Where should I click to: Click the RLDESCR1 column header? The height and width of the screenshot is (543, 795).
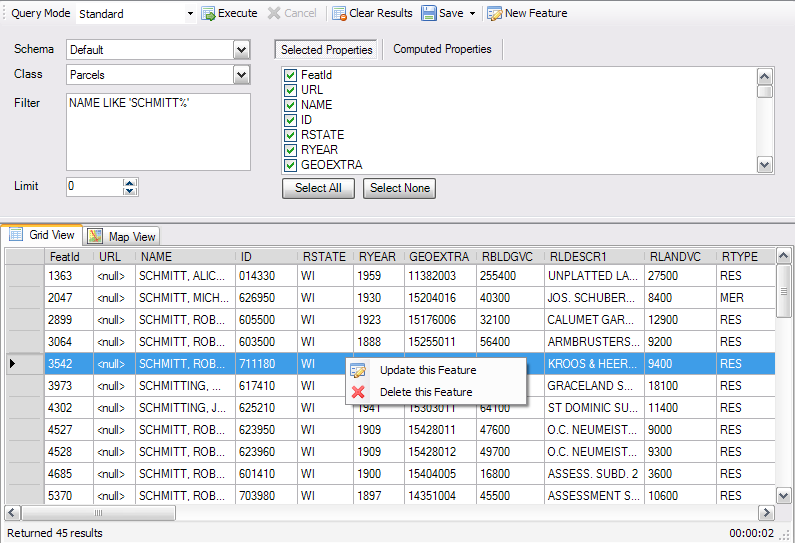coord(594,257)
